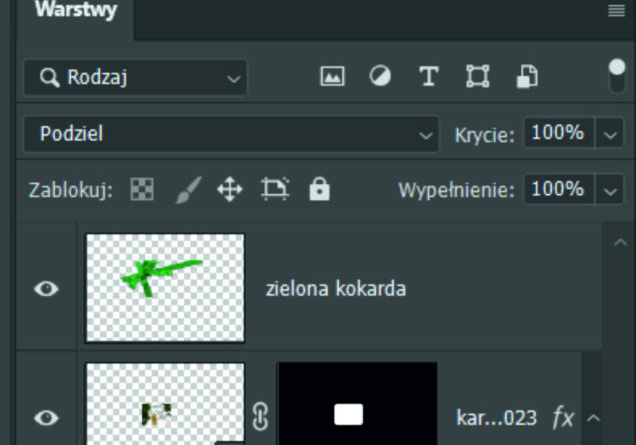
Task: Lock layer position
Action: pyautogui.click(x=230, y=189)
